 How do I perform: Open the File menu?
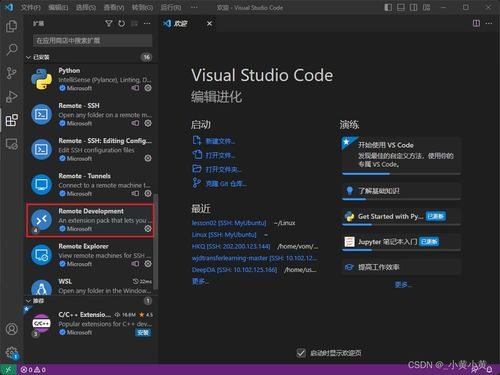coord(30,7)
